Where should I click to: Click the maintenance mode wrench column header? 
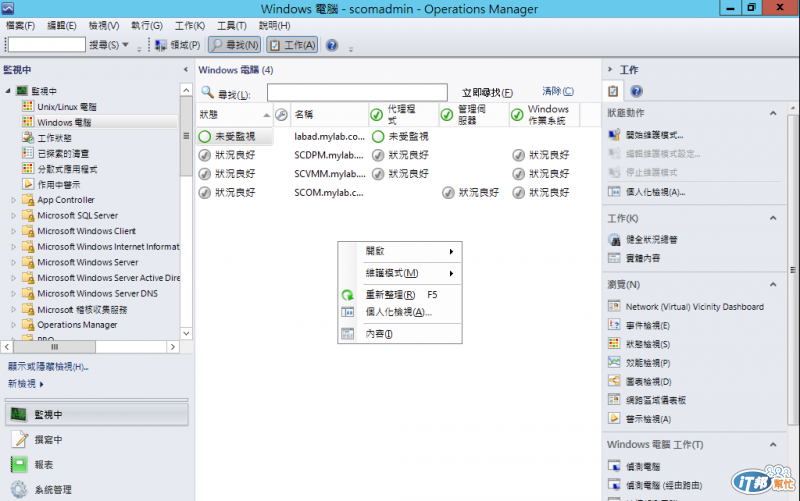click(281, 115)
